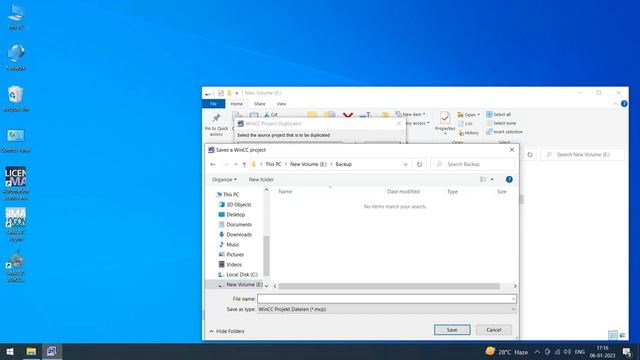This screenshot has width=640, height=360.
Task: Sort by the Type column header
Action: [452, 191]
